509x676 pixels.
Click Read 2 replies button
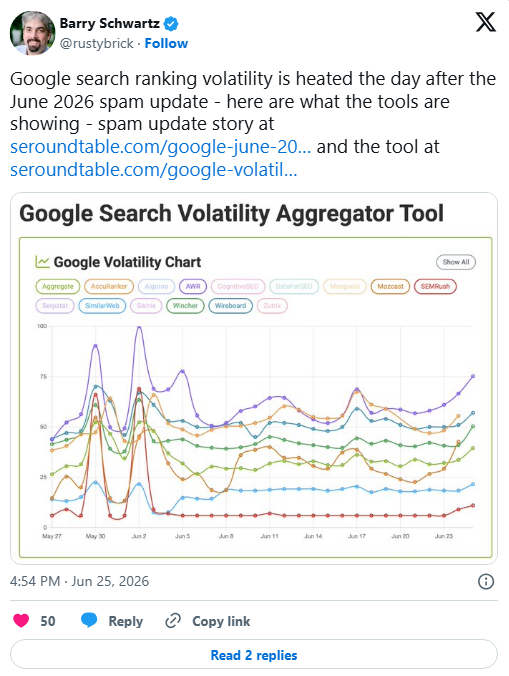pyautogui.click(x=254, y=655)
